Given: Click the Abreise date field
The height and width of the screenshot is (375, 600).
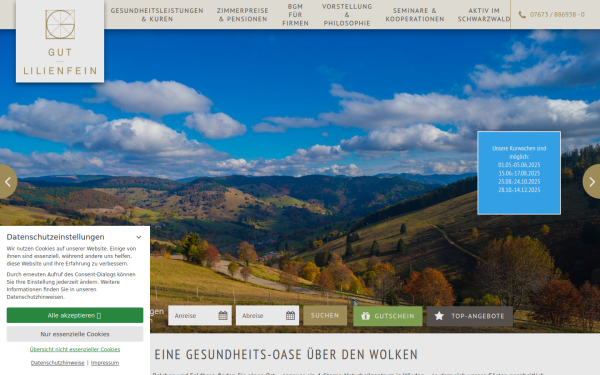Looking at the screenshot, I should tap(267, 316).
